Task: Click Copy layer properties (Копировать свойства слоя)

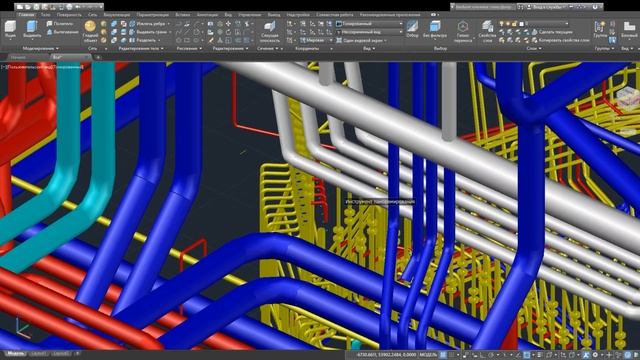Action: [560, 40]
